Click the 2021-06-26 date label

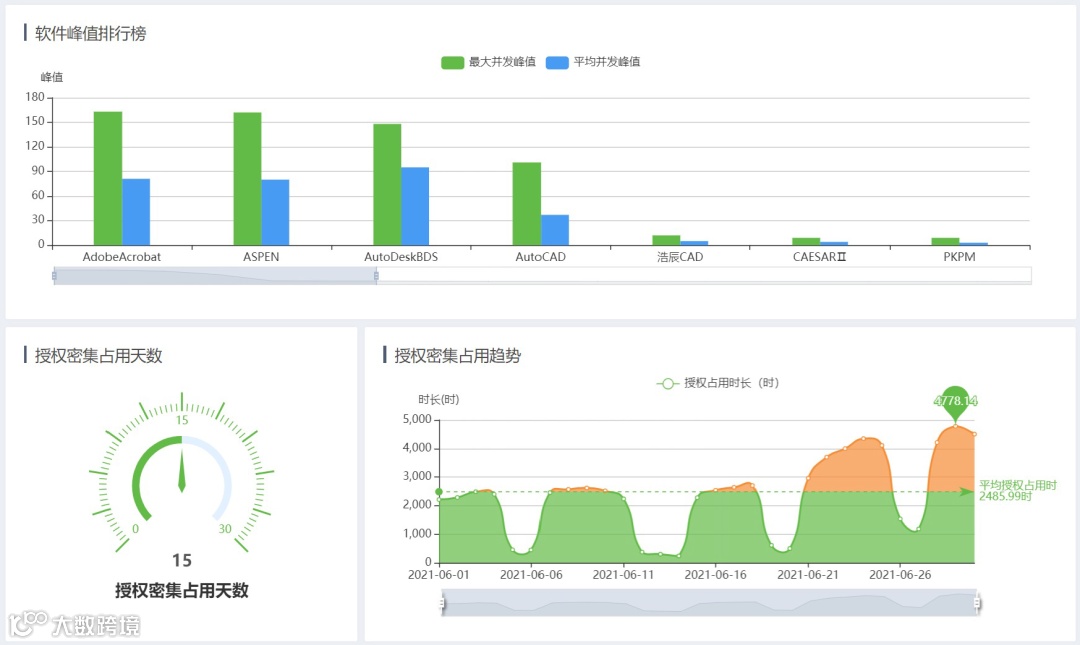click(900, 575)
